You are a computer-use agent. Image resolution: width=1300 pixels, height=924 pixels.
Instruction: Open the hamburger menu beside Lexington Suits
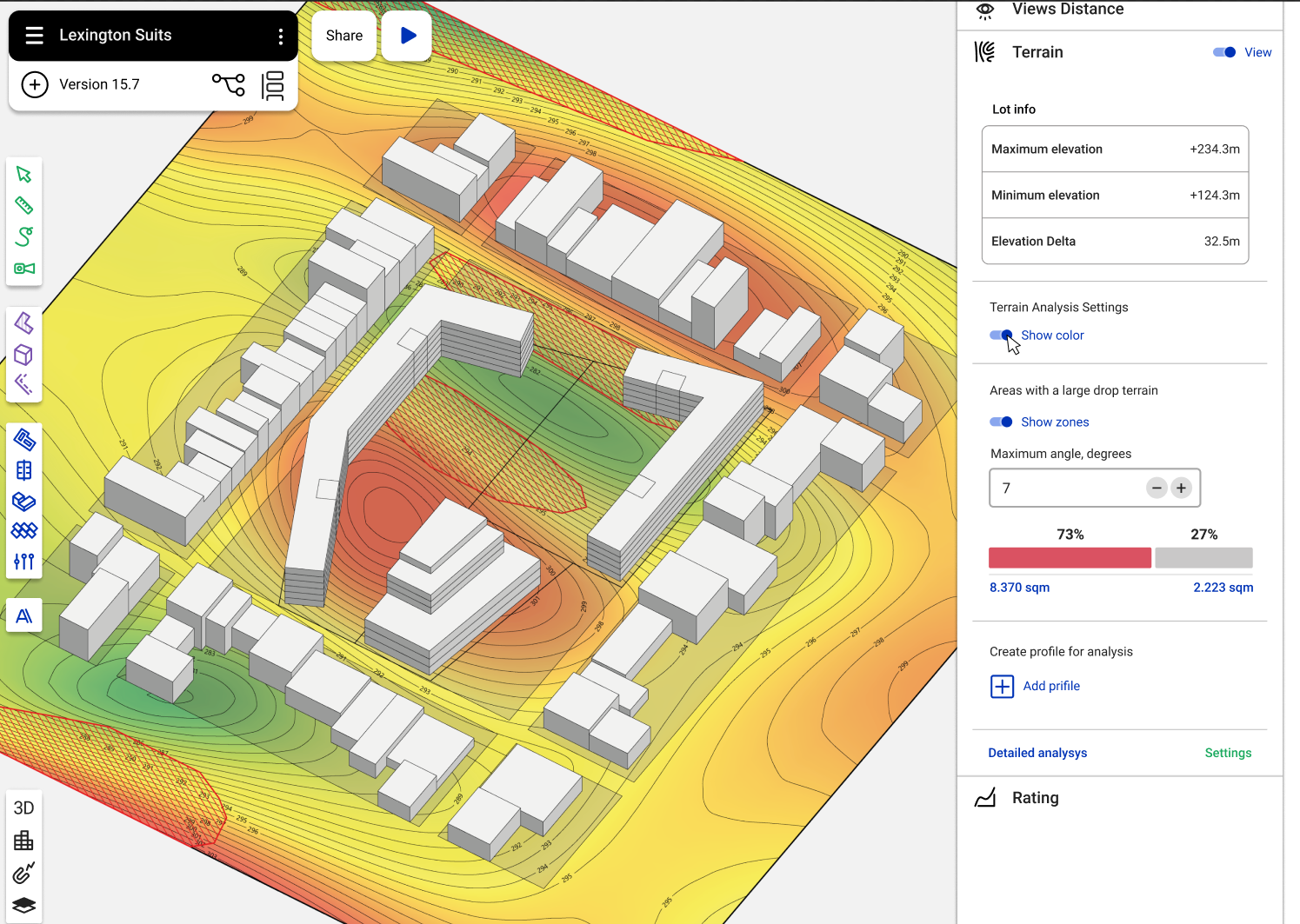point(35,36)
